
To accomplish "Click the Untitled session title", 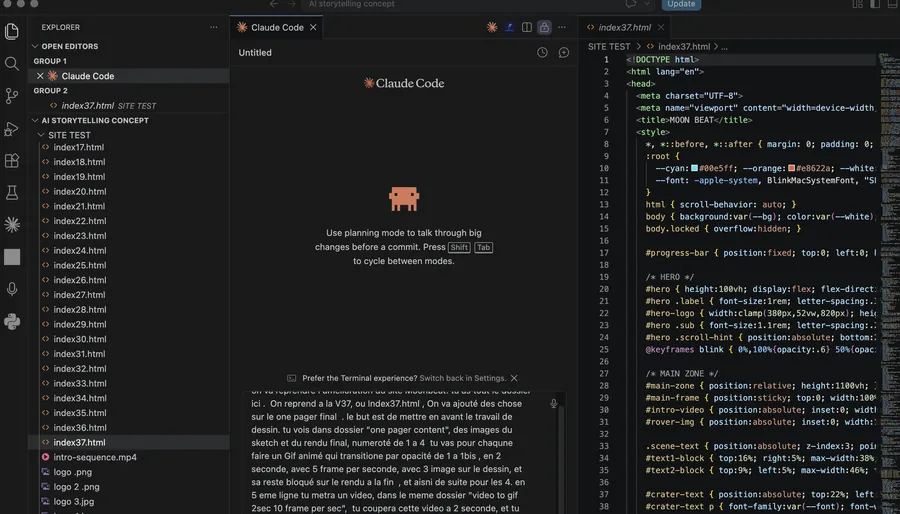I will tap(255, 52).
